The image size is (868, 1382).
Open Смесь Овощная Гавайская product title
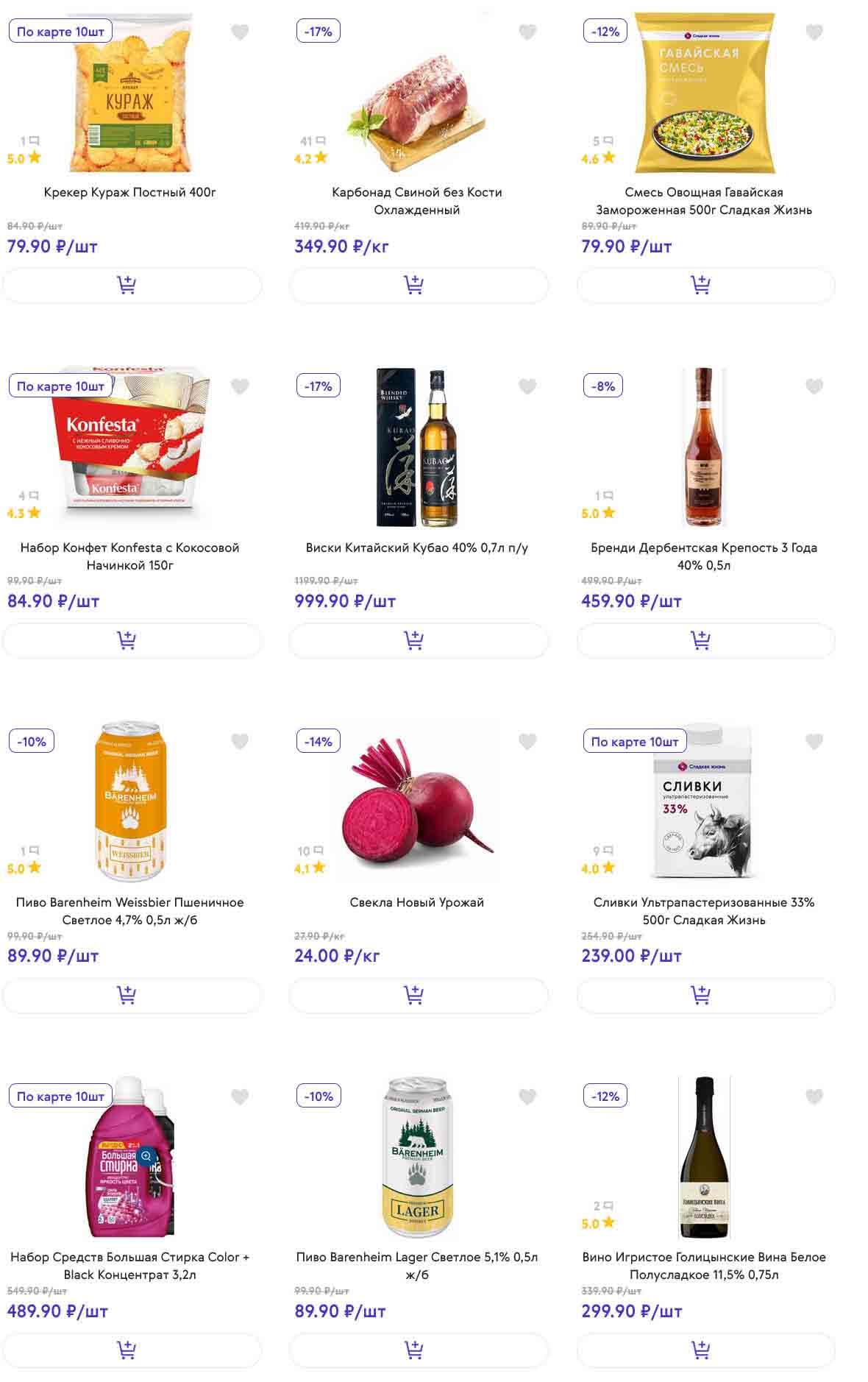click(704, 201)
